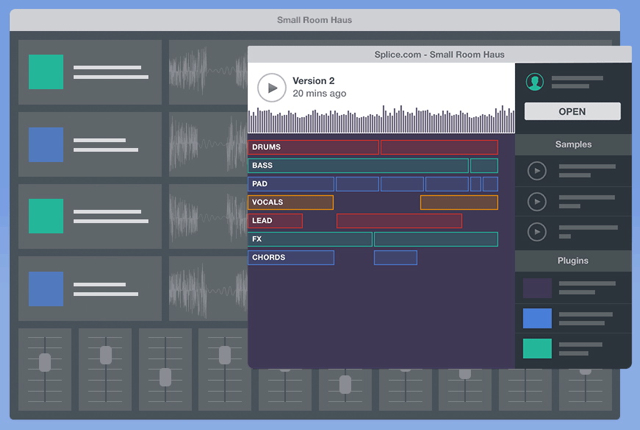The image size is (640, 430).
Task: Select the green plugin icon
Action: coord(537,349)
